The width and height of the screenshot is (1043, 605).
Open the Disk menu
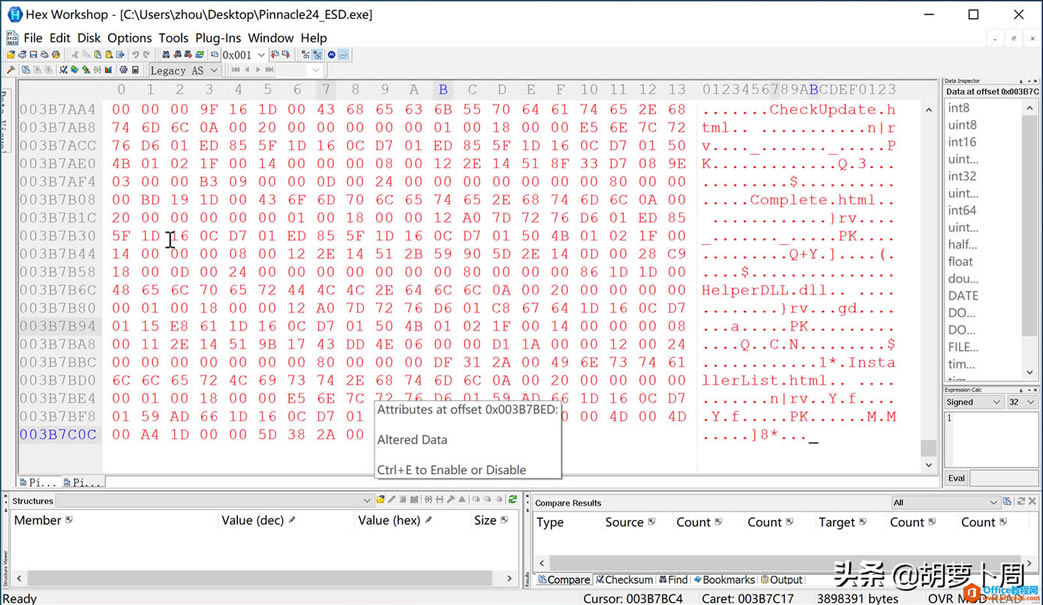coord(88,38)
